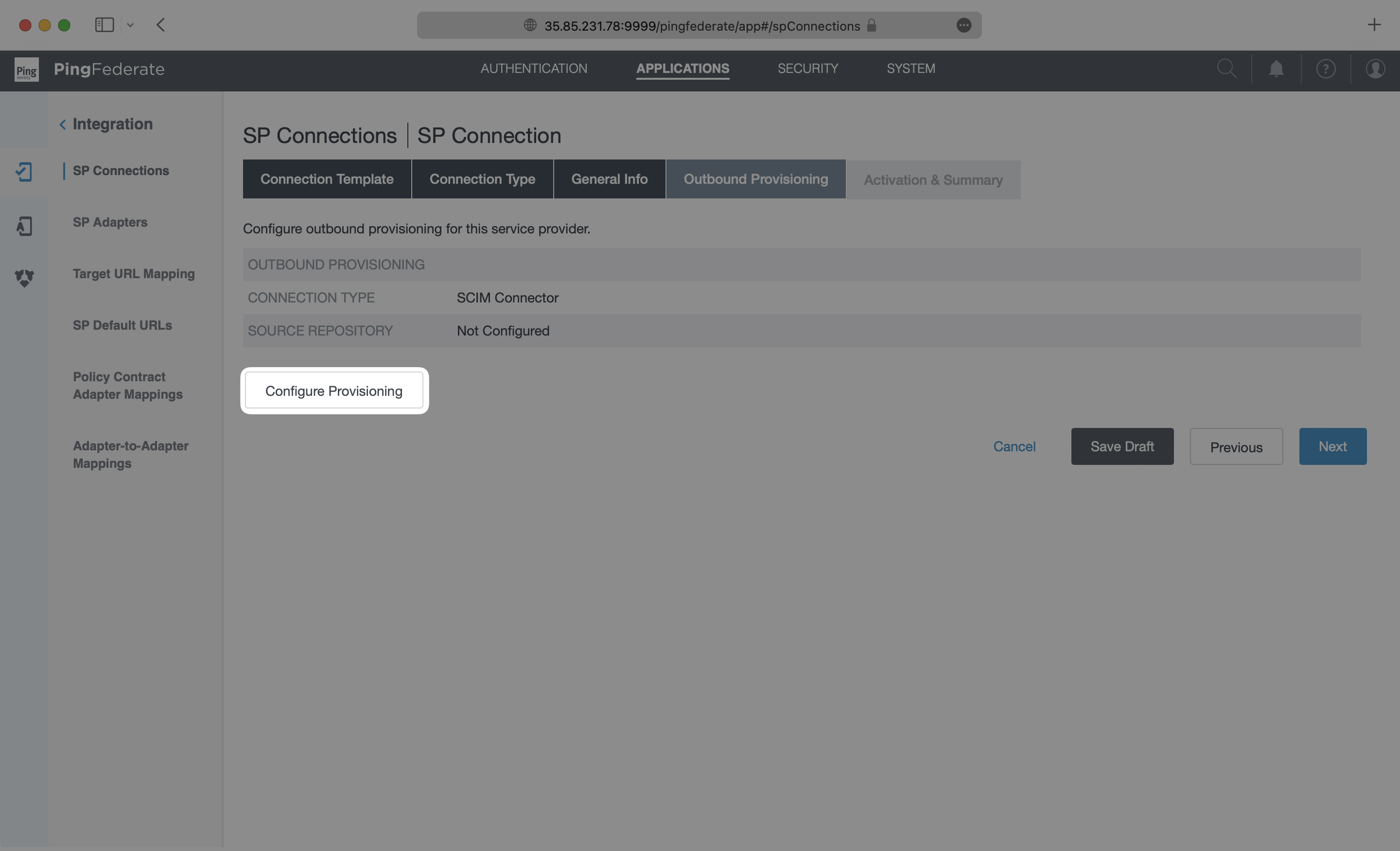
Task: Select the SP Adapters sidebar icon
Action: pyautogui.click(x=24, y=226)
